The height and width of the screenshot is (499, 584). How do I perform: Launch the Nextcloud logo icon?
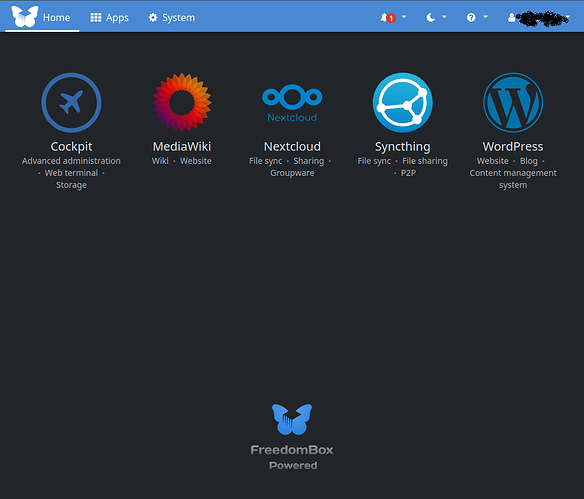(x=292, y=103)
